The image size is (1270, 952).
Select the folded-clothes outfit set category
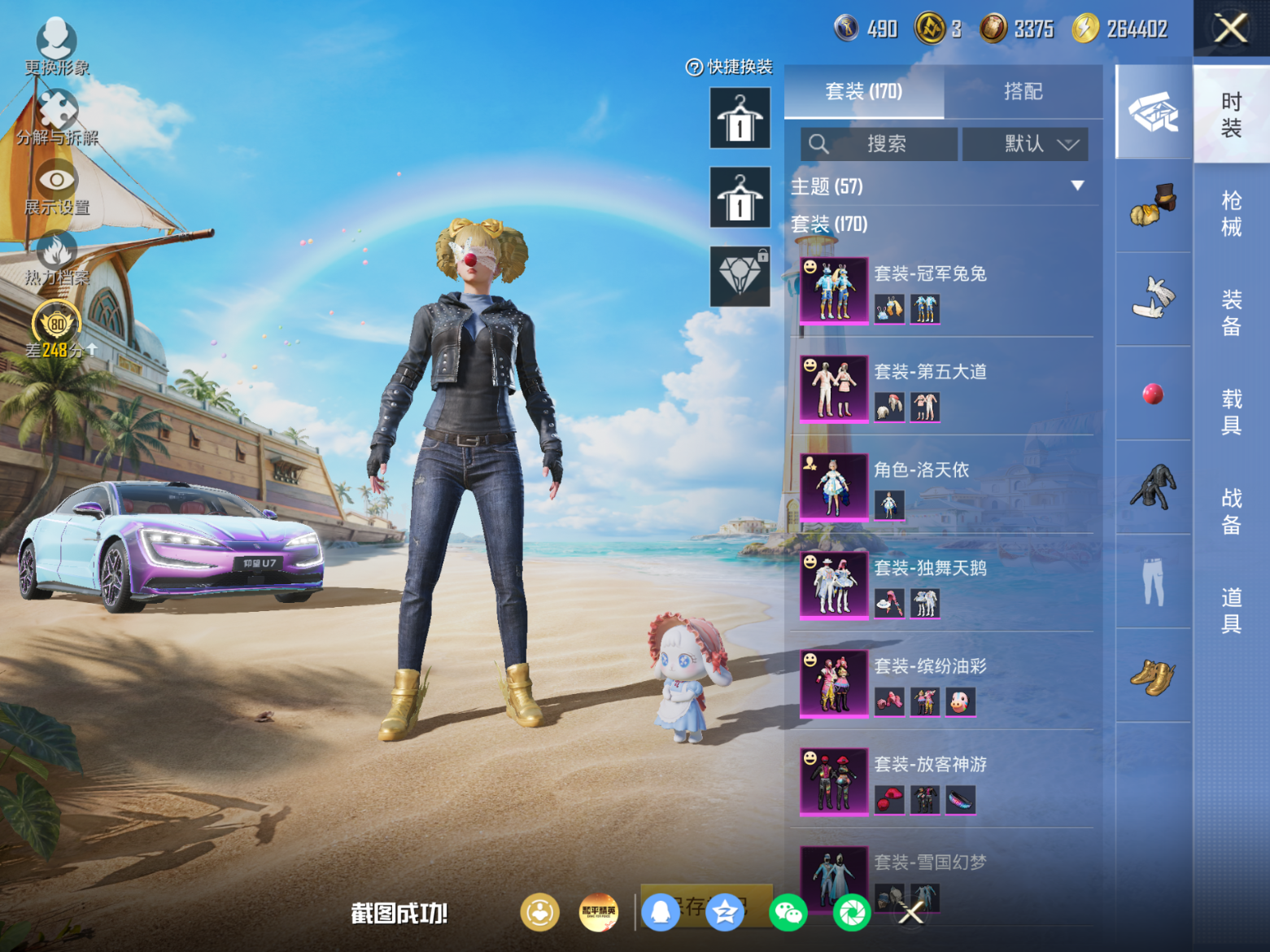tap(1153, 112)
